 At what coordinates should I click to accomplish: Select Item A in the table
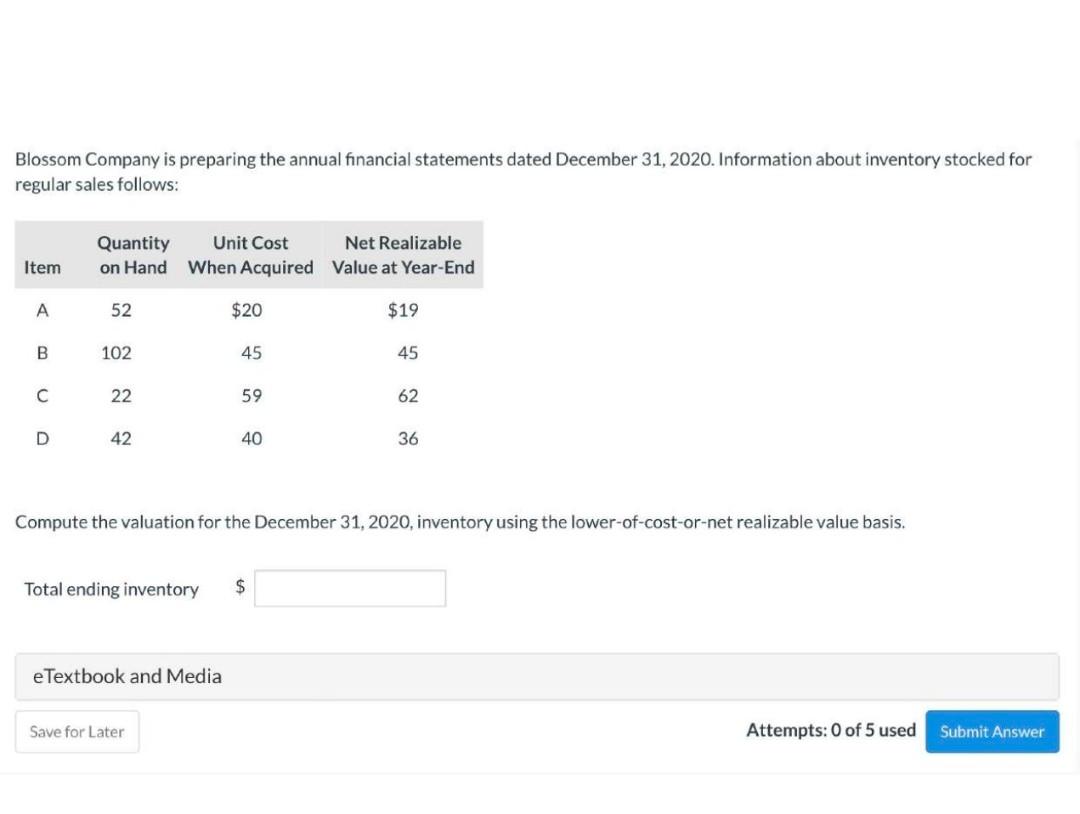click(41, 310)
